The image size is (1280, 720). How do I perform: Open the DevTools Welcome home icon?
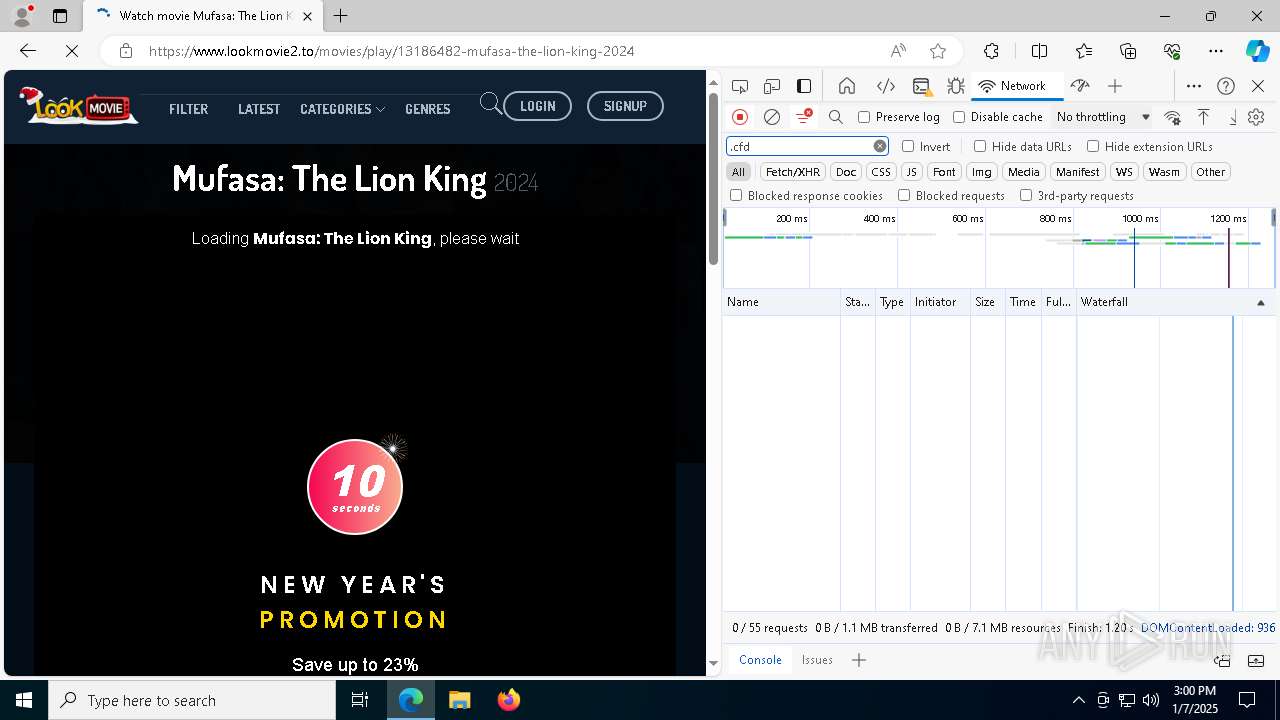tap(847, 86)
